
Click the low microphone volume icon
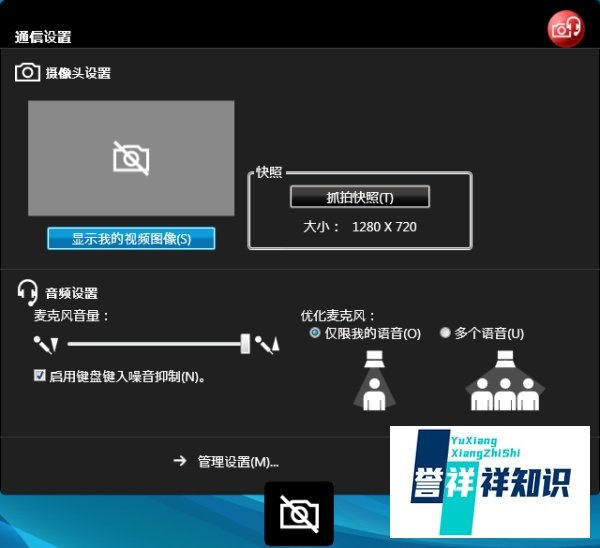pos(46,345)
